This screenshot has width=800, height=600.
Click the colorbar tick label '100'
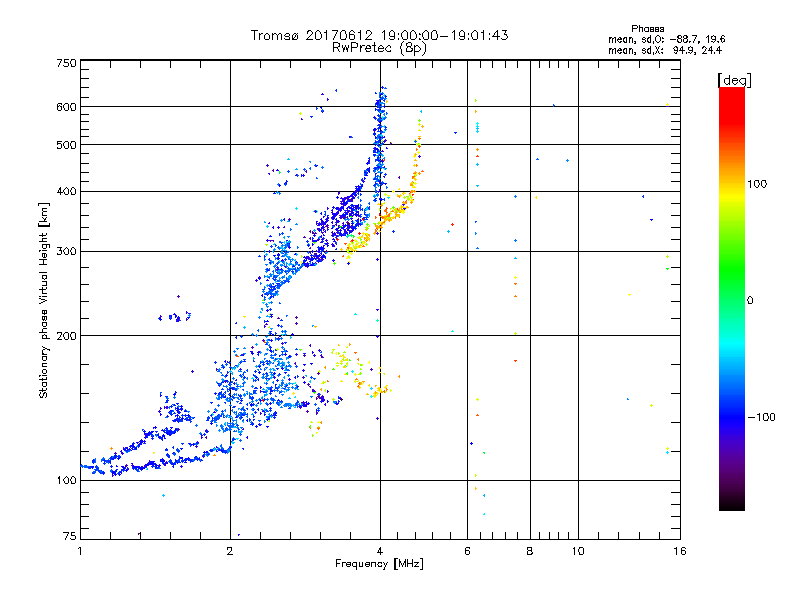(x=757, y=184)
